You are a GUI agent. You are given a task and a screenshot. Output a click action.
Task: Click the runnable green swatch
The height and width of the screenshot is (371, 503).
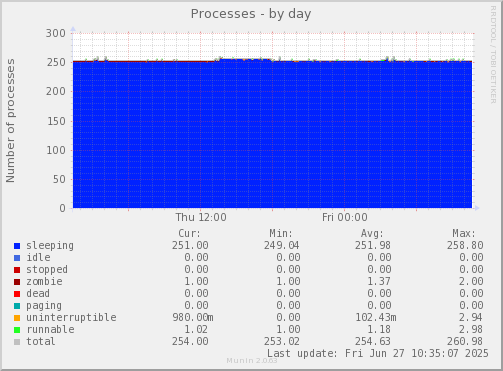(17, 330)
